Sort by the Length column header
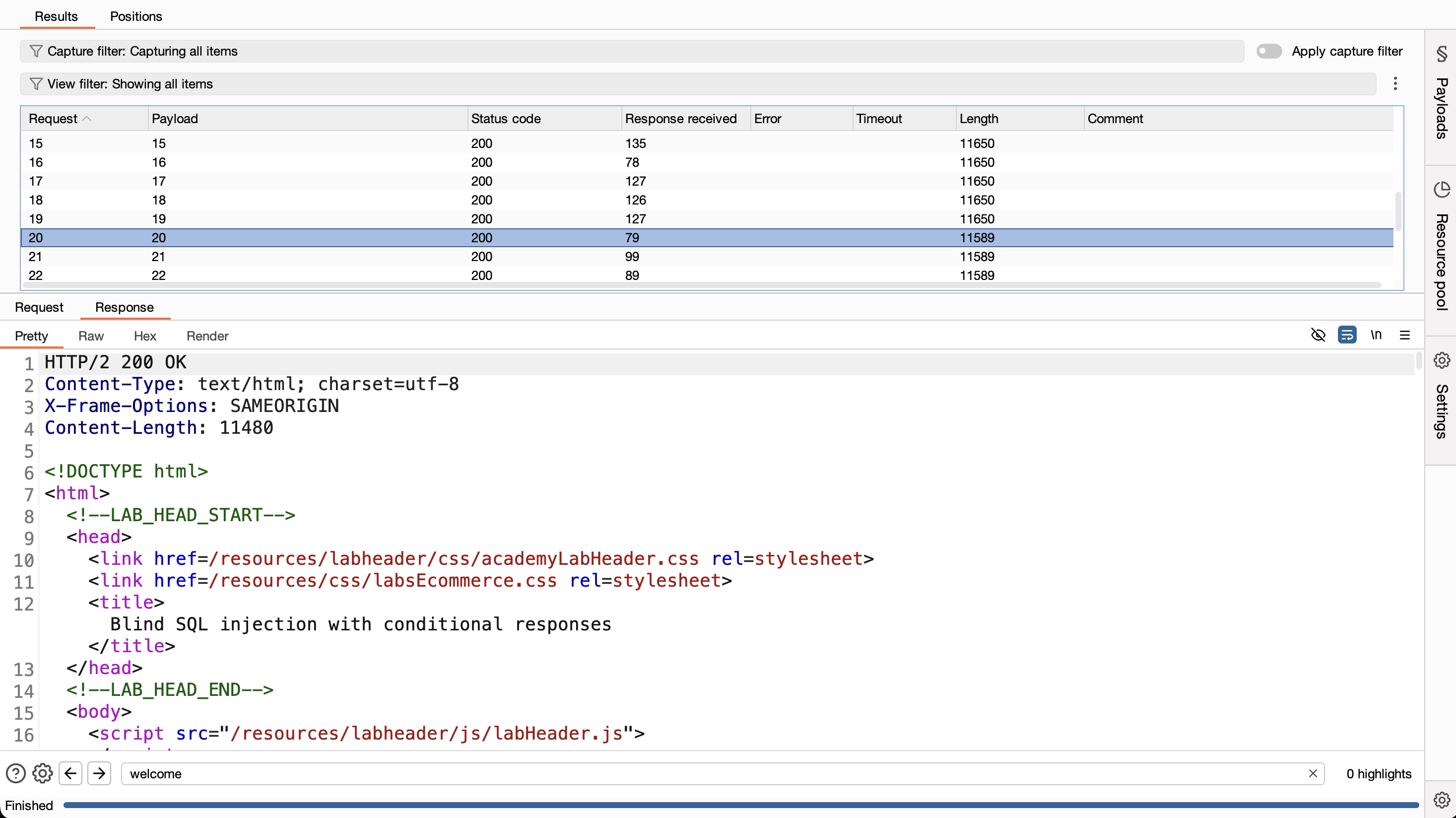This screenshot has height=818, width=1456. click(x=1020, y=119)
